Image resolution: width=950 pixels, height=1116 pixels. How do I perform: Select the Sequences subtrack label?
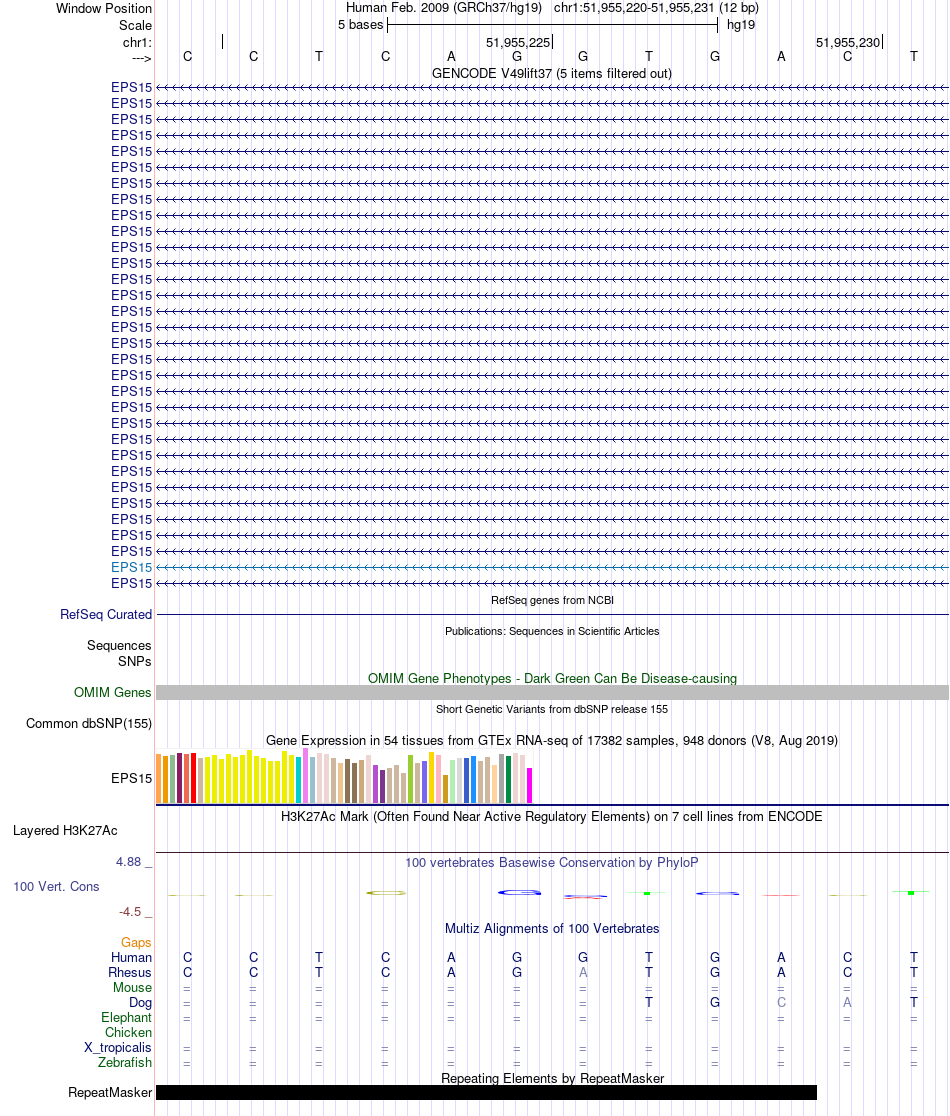pos(119,646)
